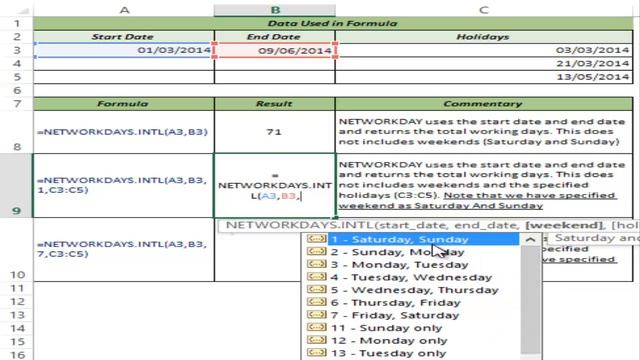This screenshot has height=360, width=640.
Task: Pick '7 - Friday, Saturday' option
Action: pyautogui.click(x=395, y=316)
